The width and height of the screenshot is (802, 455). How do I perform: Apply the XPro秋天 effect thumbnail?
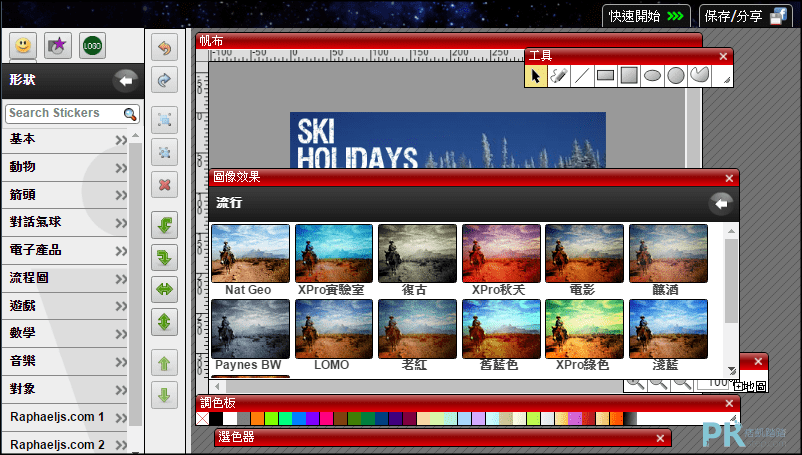[x=501, y=254]
